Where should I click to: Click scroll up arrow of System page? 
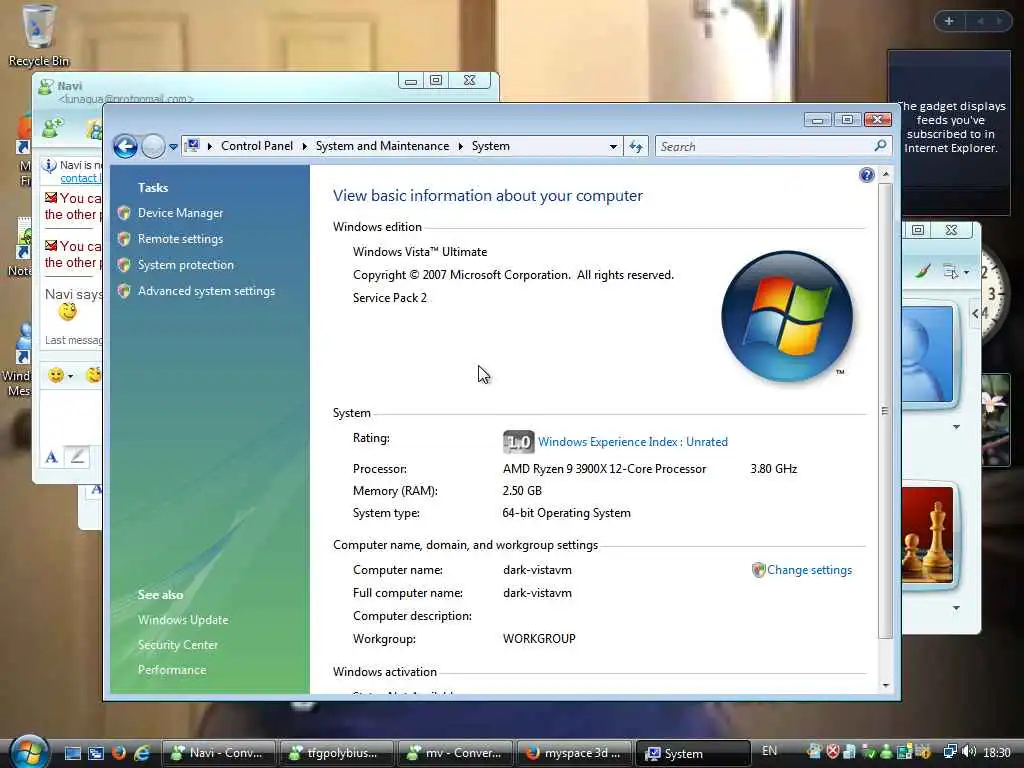(886, 174)
